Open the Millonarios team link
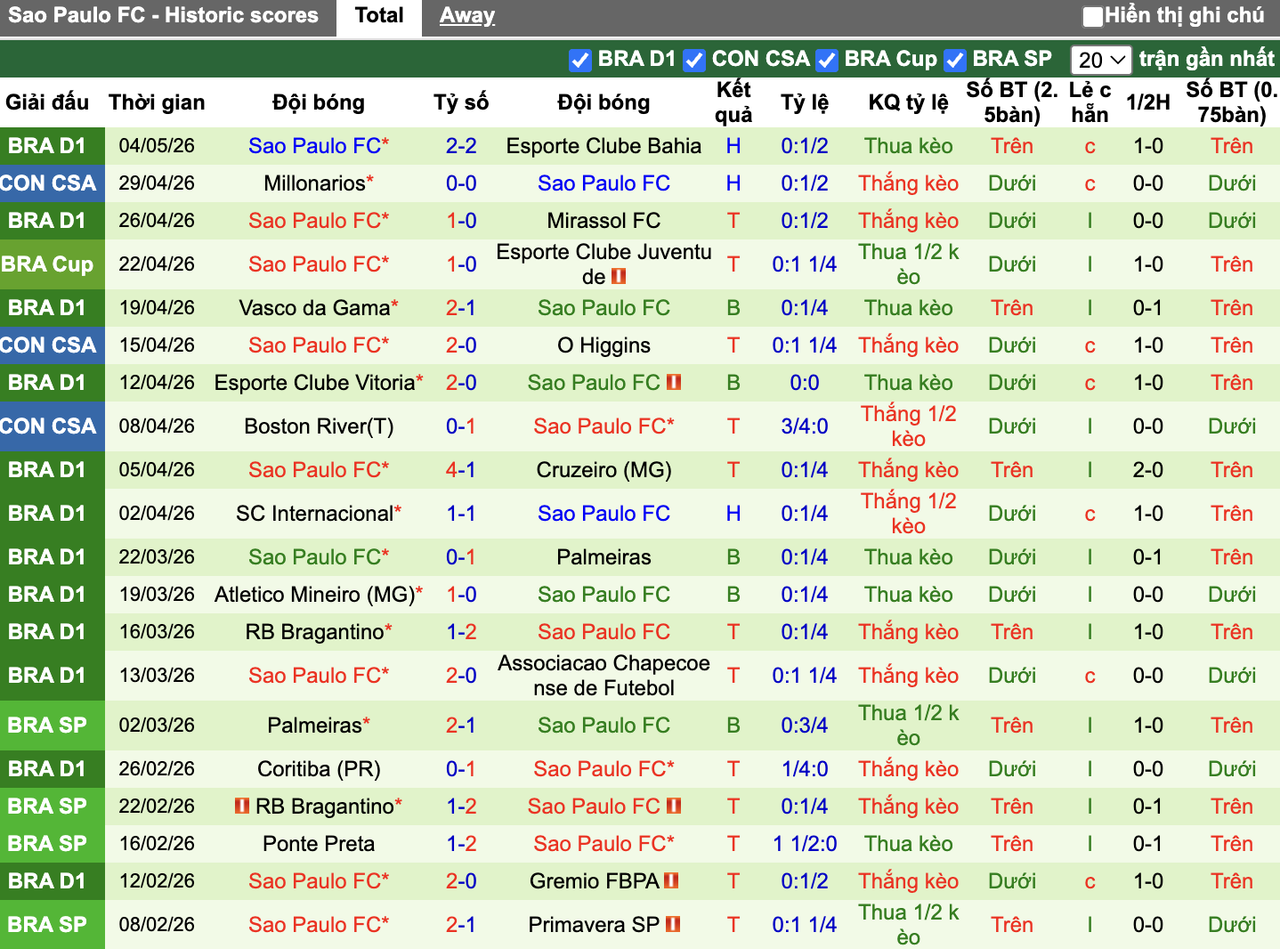Image resolution: width=1280 pixels, height=949 pixels. (x=315, y=183)
